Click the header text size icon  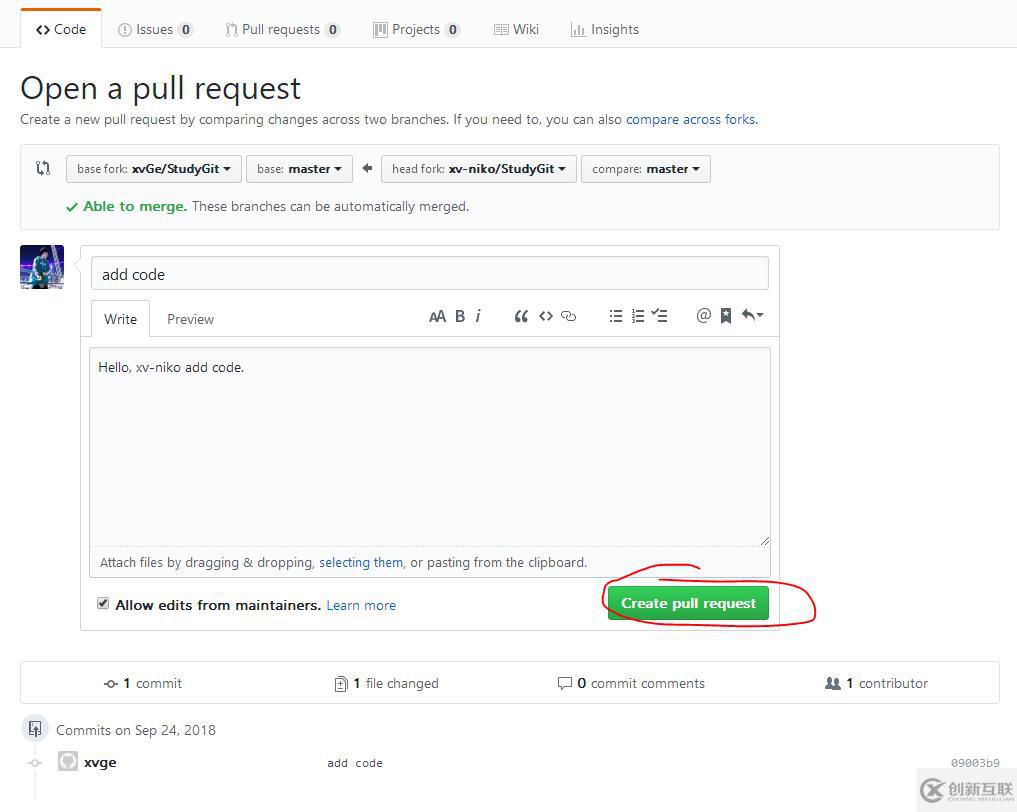[437, 316]
